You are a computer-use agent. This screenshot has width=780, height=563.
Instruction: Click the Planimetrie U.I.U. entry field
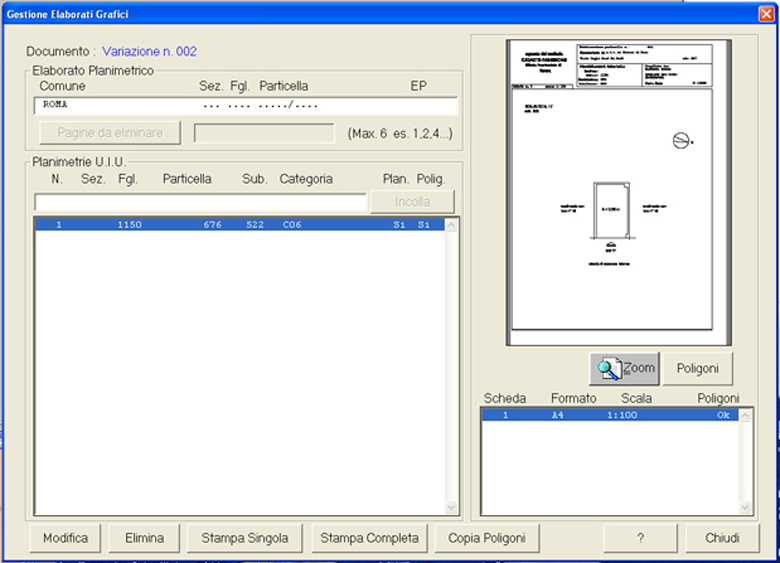tap(200, 202)
